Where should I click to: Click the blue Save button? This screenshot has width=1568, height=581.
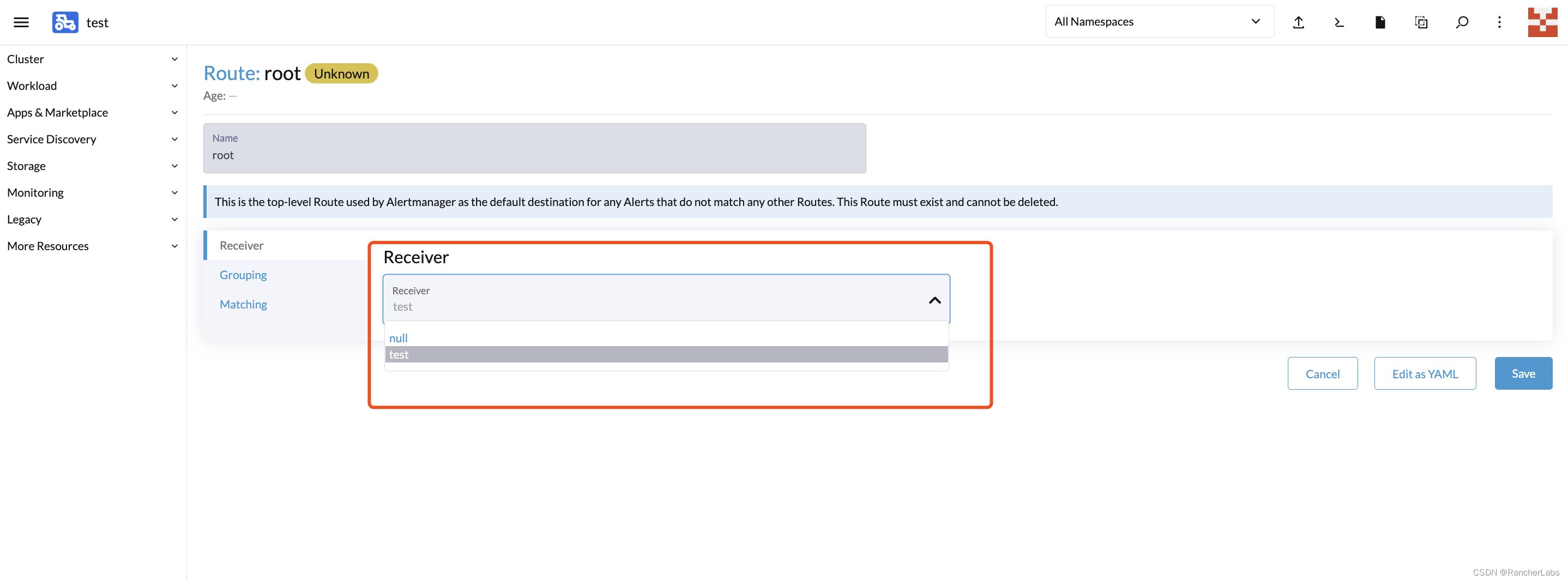pos(1522,373)
